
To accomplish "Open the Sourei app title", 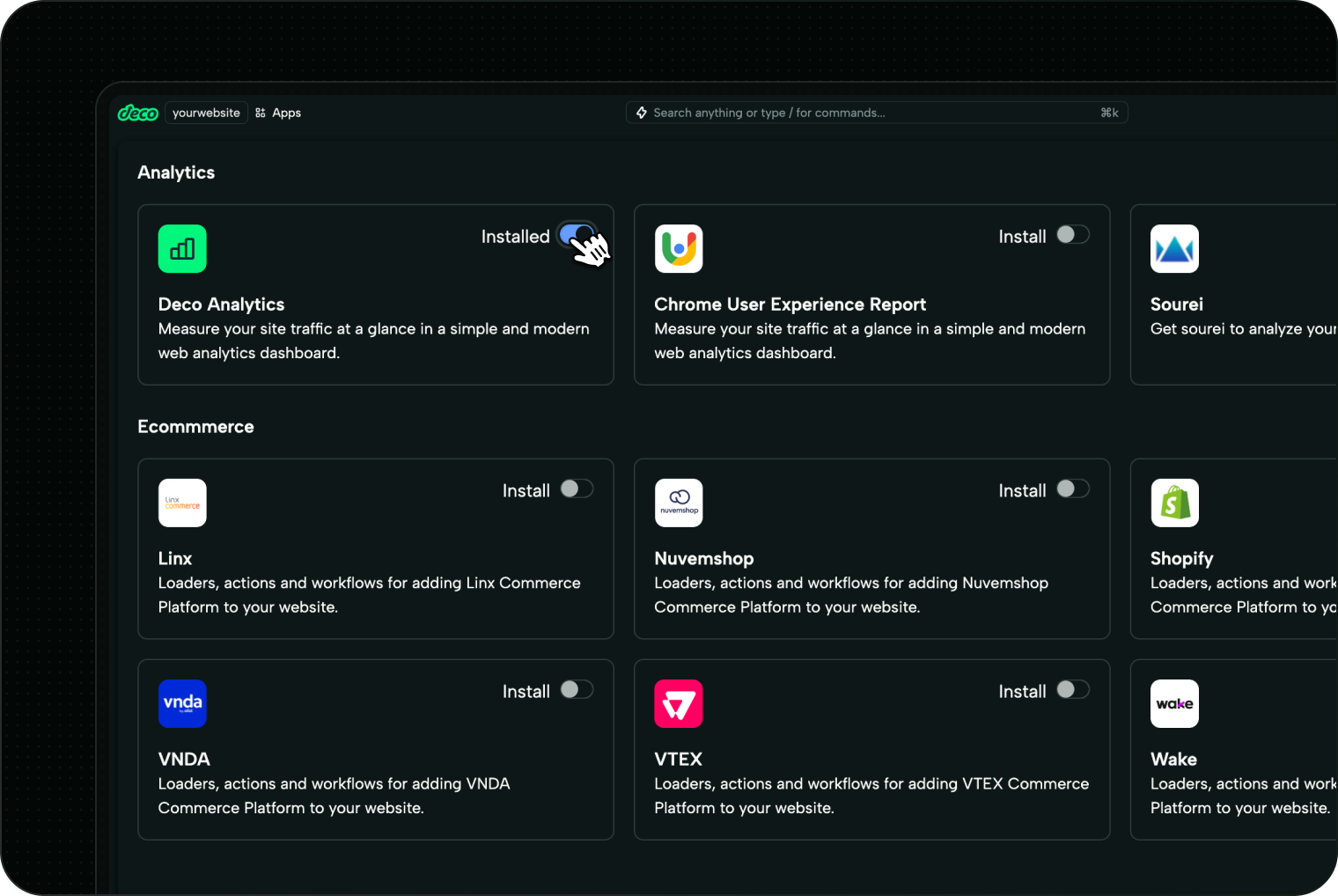I will [1176, 305].
